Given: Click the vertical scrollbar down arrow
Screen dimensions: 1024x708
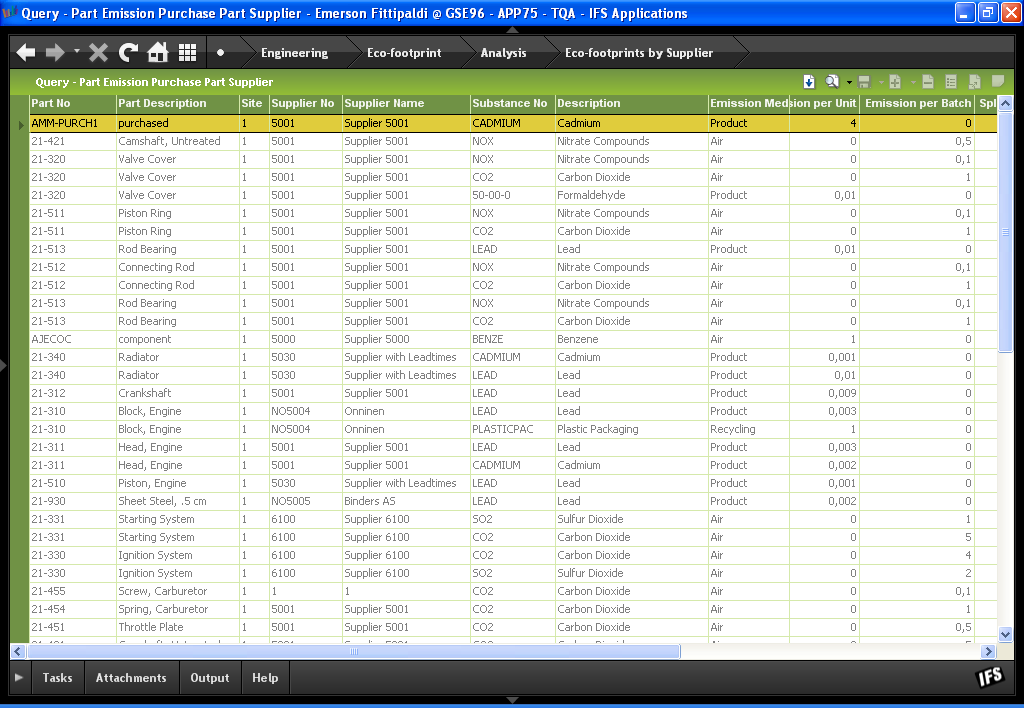Looking at the screenshot, I should (1006, 634).
